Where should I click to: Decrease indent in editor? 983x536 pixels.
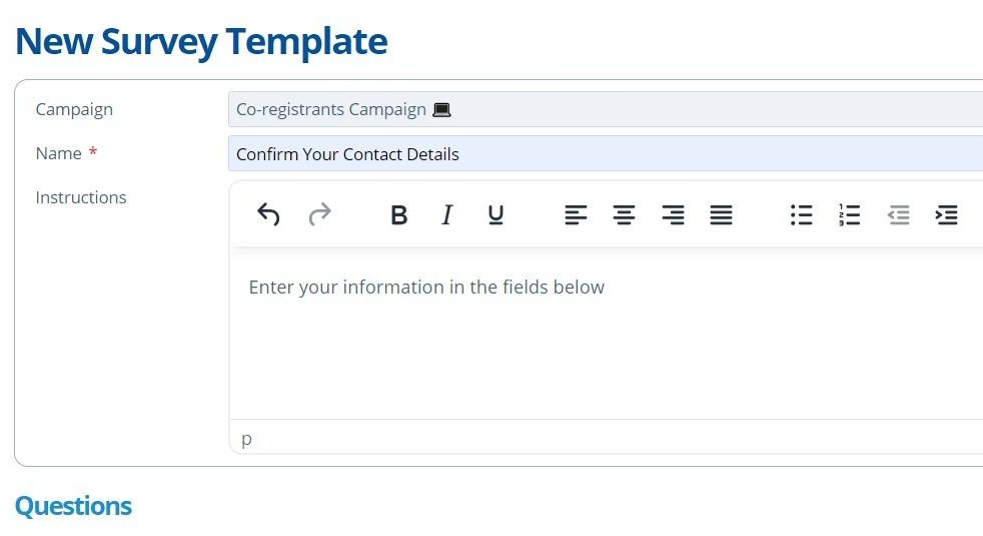[x=898, y=214]
